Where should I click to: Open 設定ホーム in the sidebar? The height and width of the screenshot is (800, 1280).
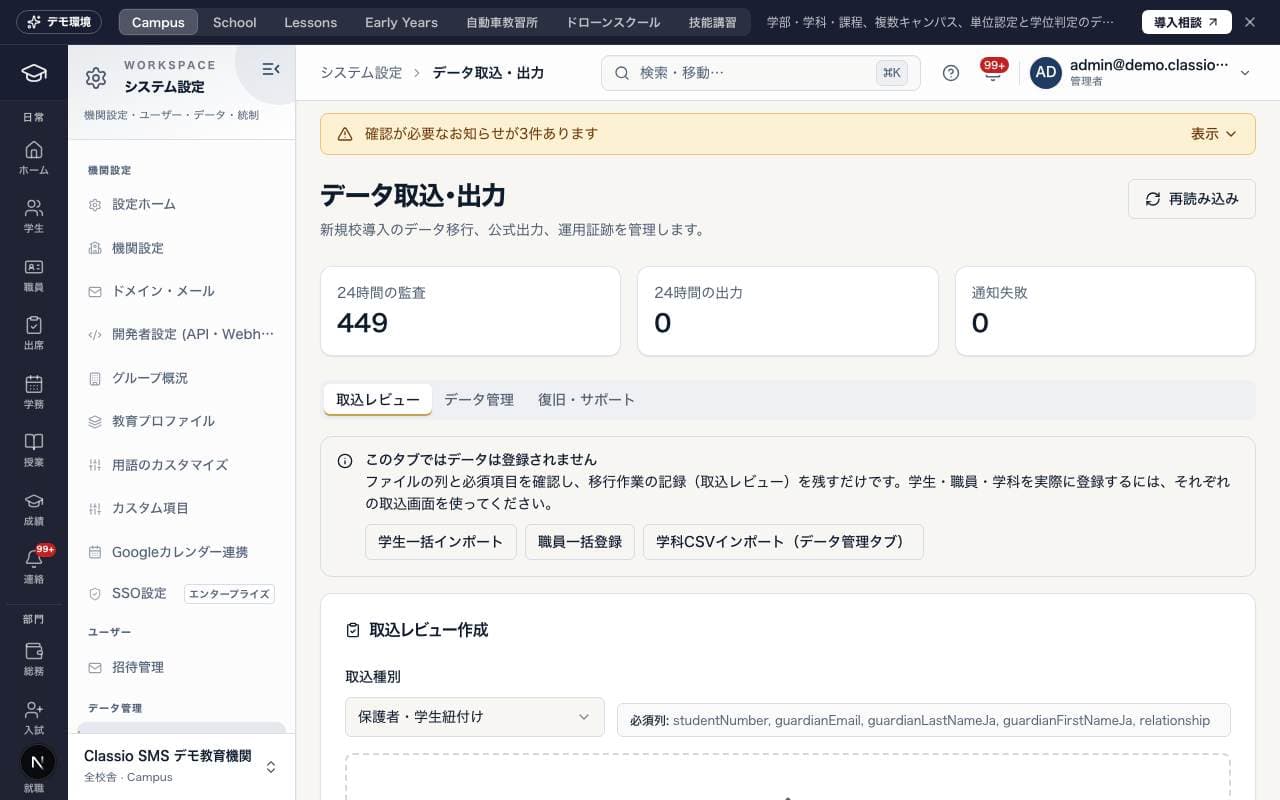click(x=181, y=204)
